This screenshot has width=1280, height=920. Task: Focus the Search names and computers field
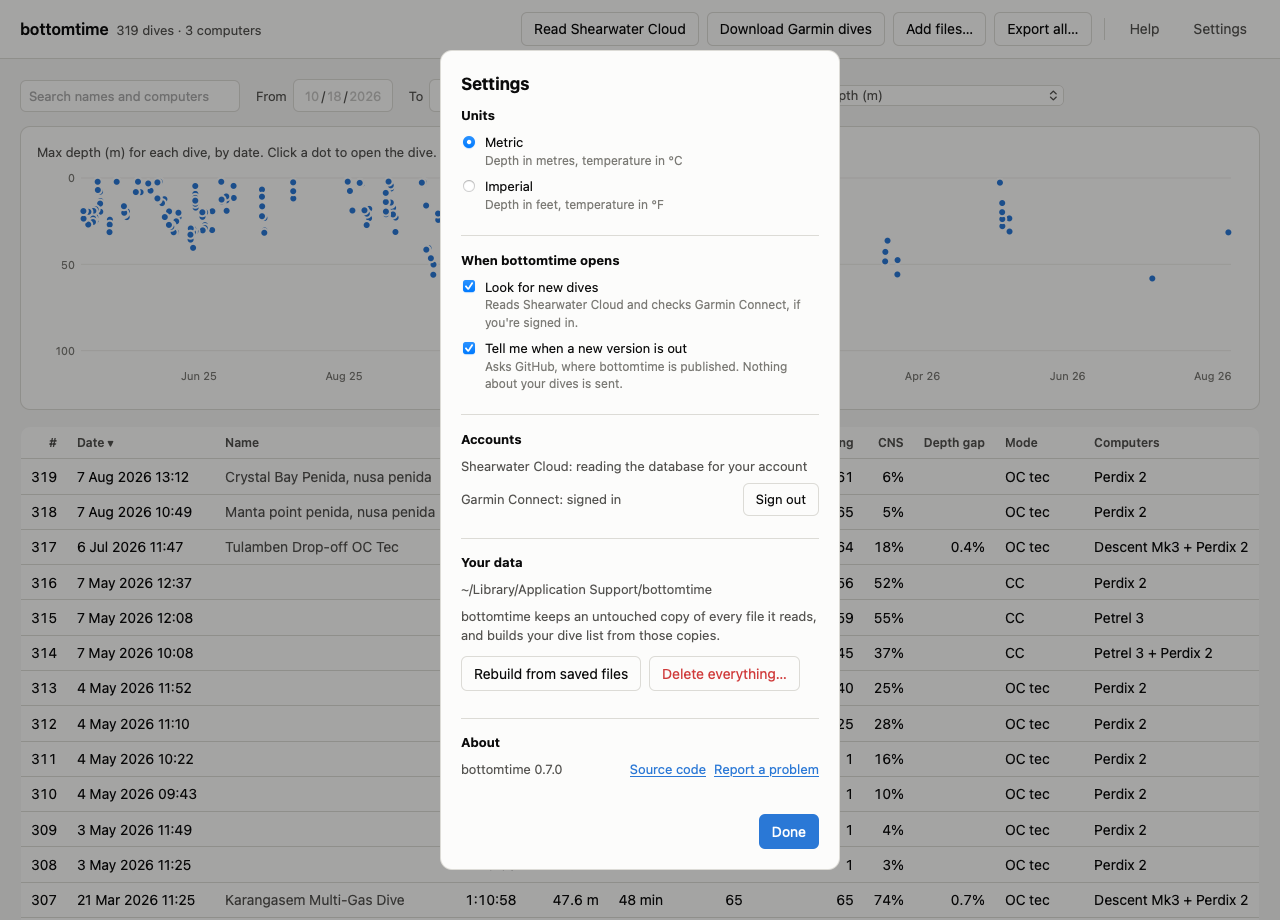pyautogui.click(x=130, y=96)
